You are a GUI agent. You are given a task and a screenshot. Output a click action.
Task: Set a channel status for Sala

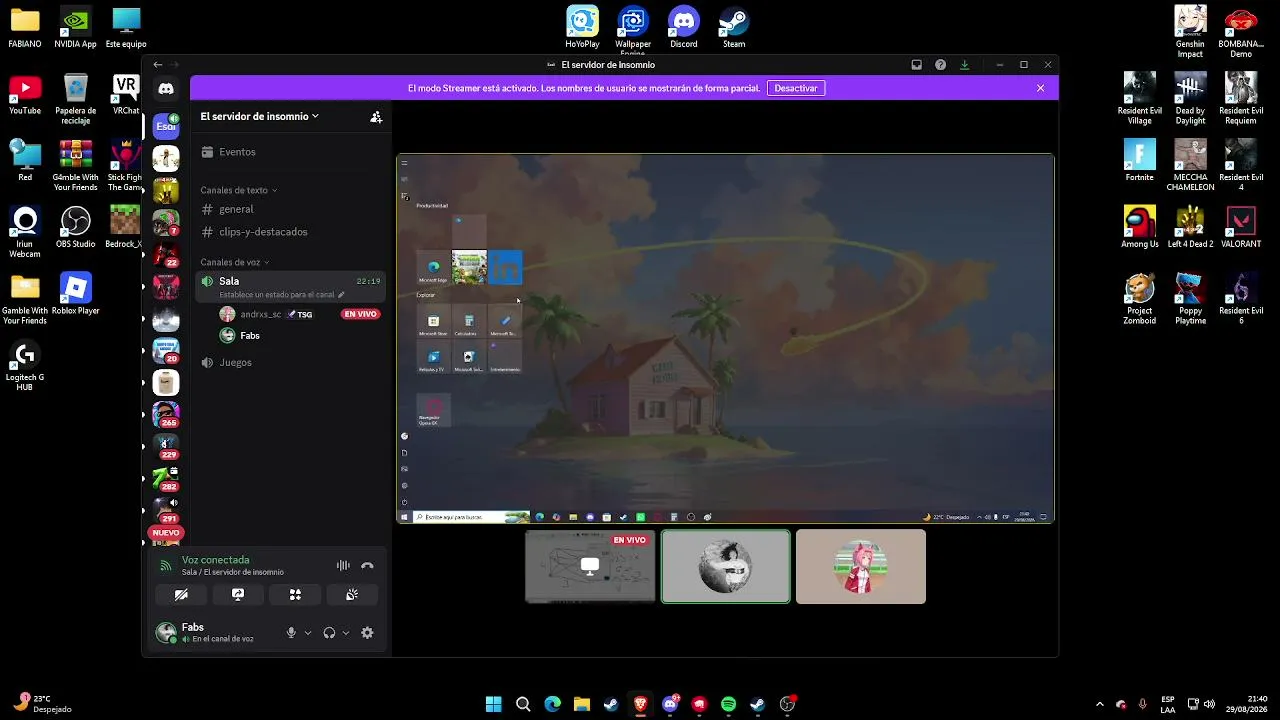282,295
